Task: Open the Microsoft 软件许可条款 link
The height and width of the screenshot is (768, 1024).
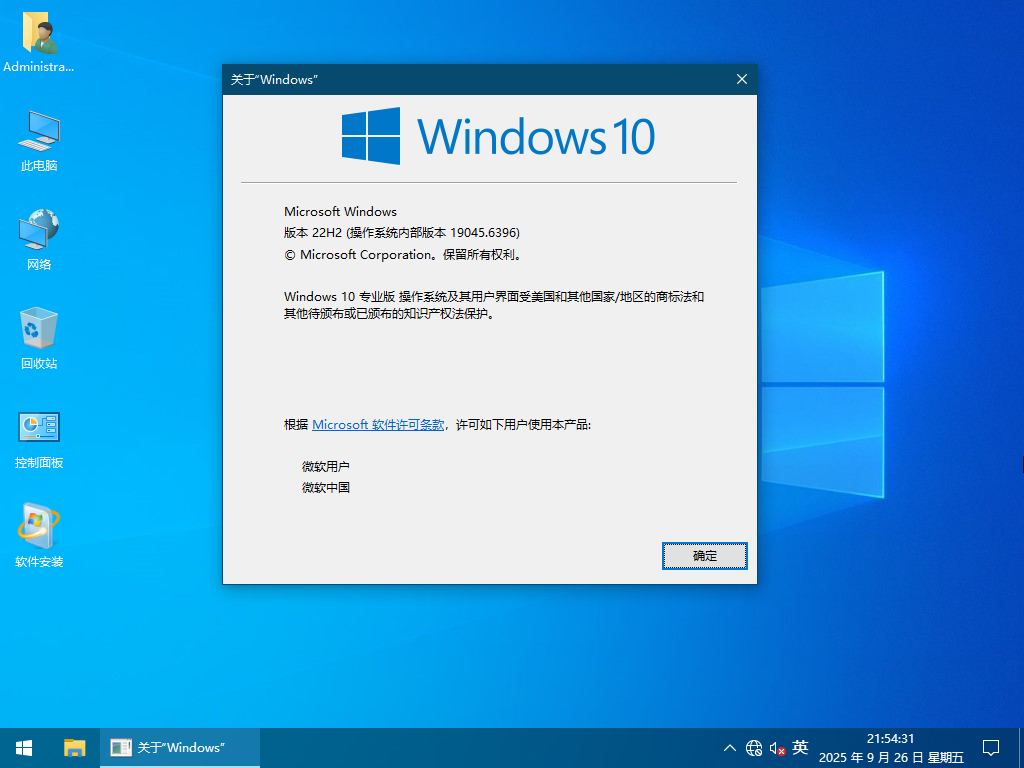Action: click(378, 425)
